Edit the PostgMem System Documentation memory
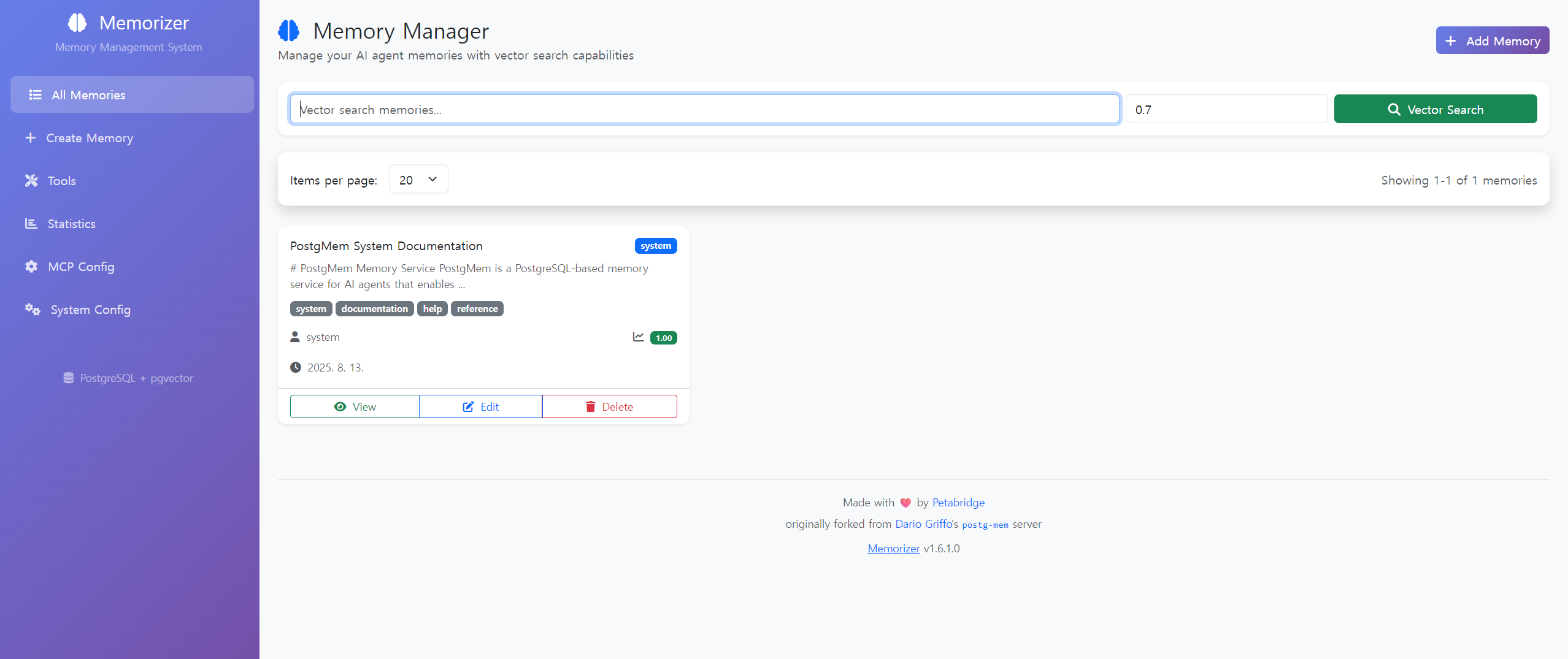Screen dimensions: 1568x659 [480, 406]
